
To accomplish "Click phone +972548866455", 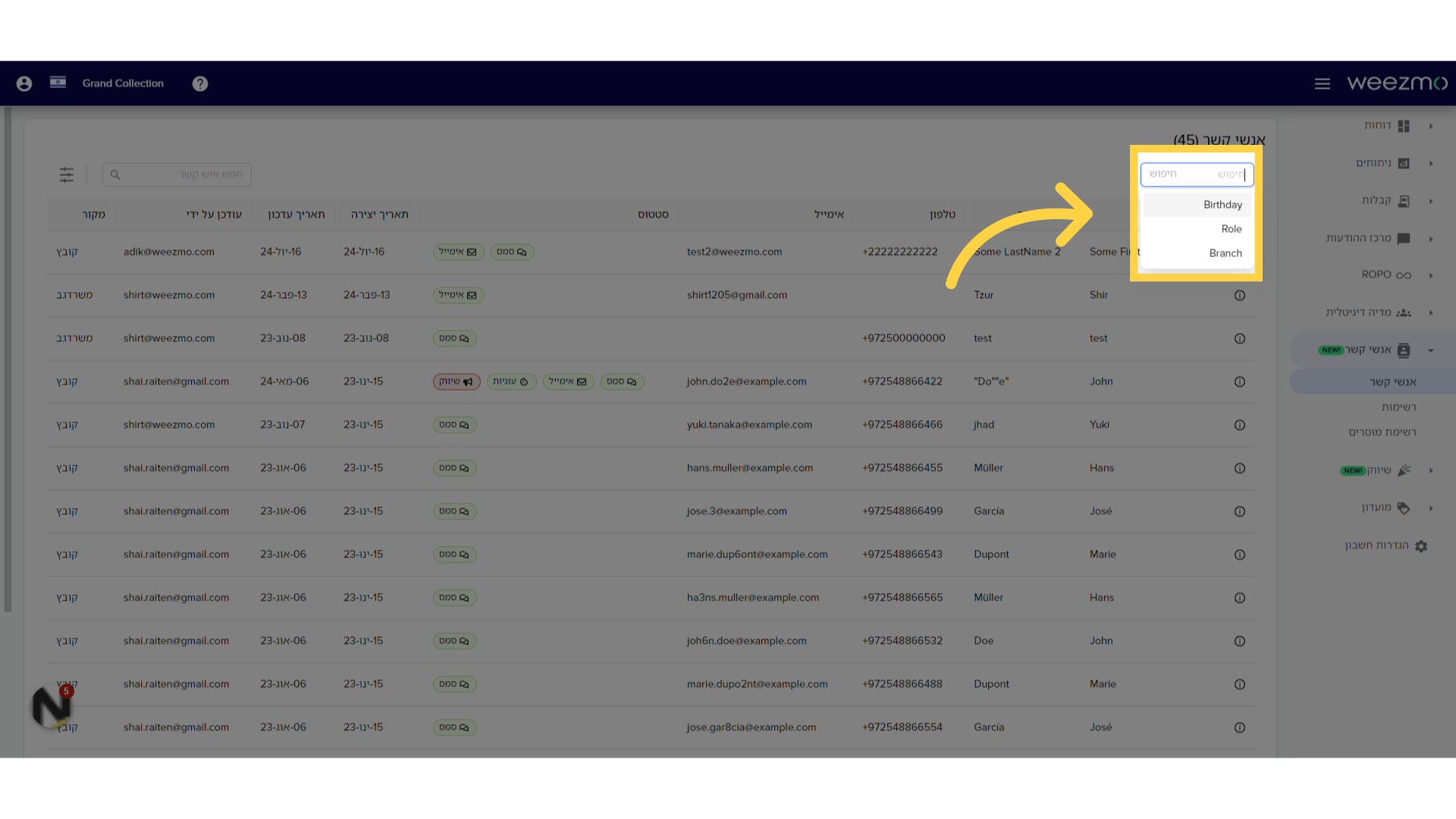I will 902,468.
